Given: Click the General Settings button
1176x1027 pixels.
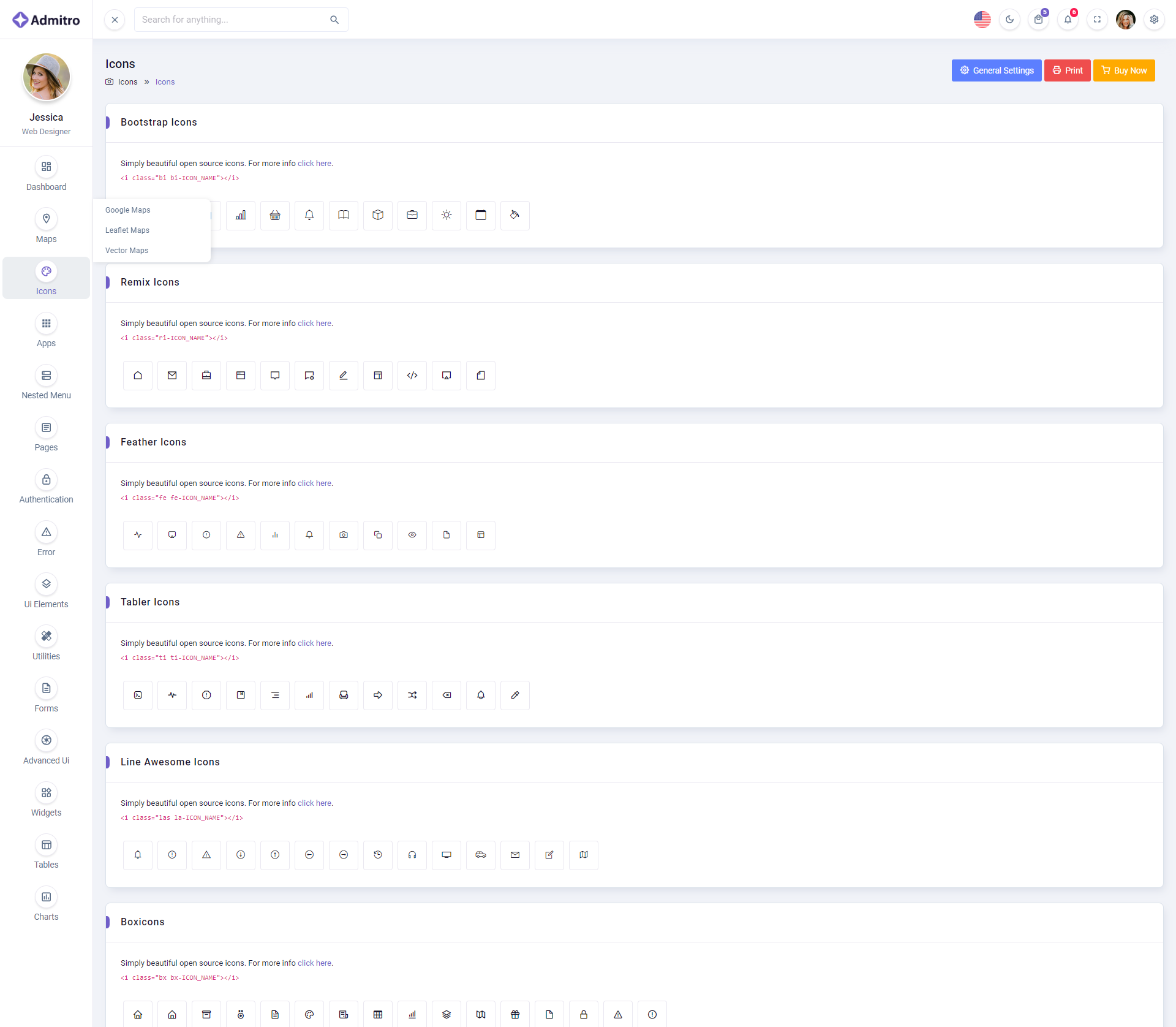Looking at the screenshot, I should 996,70.
